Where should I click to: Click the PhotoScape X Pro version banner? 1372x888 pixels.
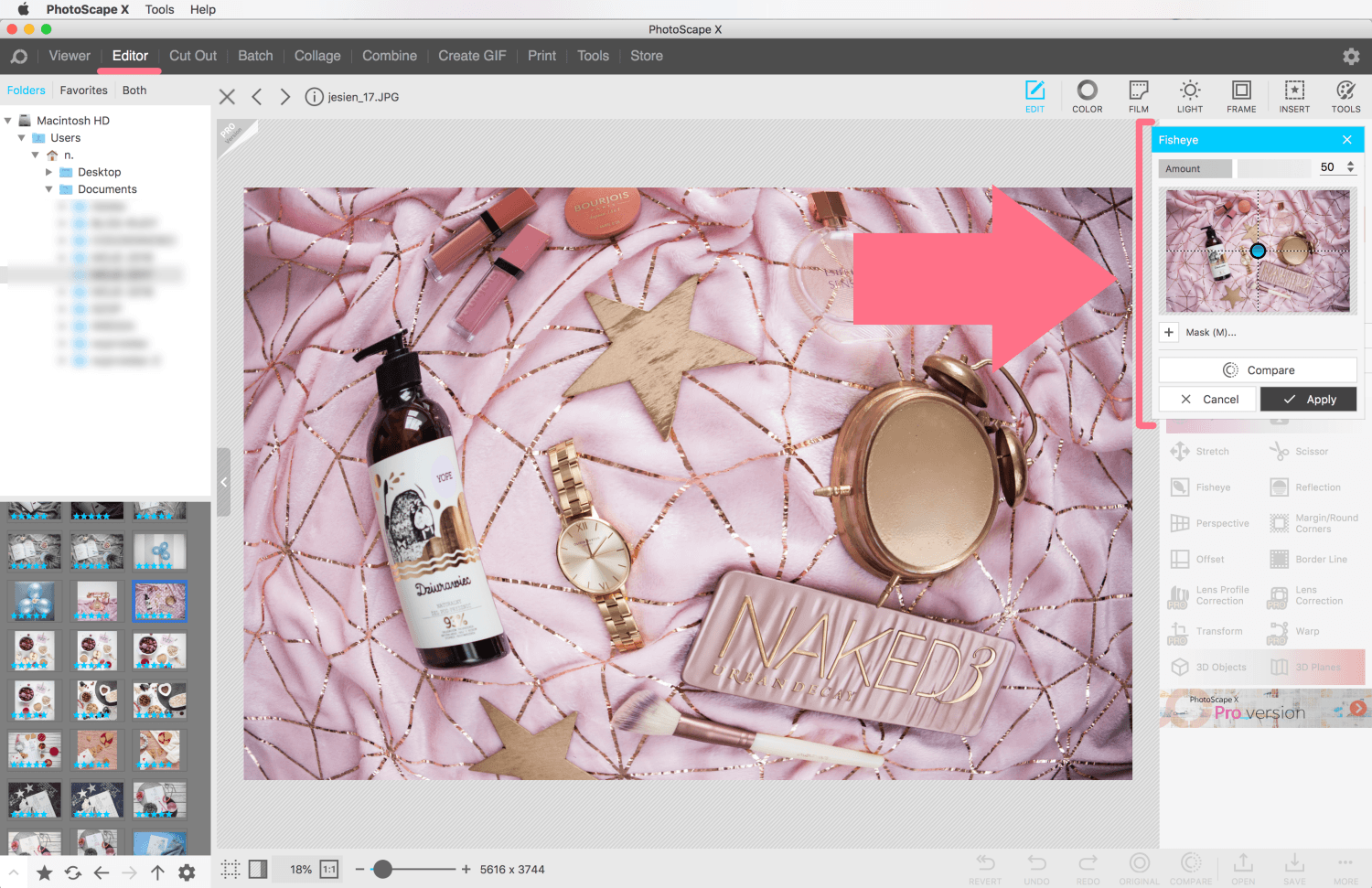tap(1265, 709)
